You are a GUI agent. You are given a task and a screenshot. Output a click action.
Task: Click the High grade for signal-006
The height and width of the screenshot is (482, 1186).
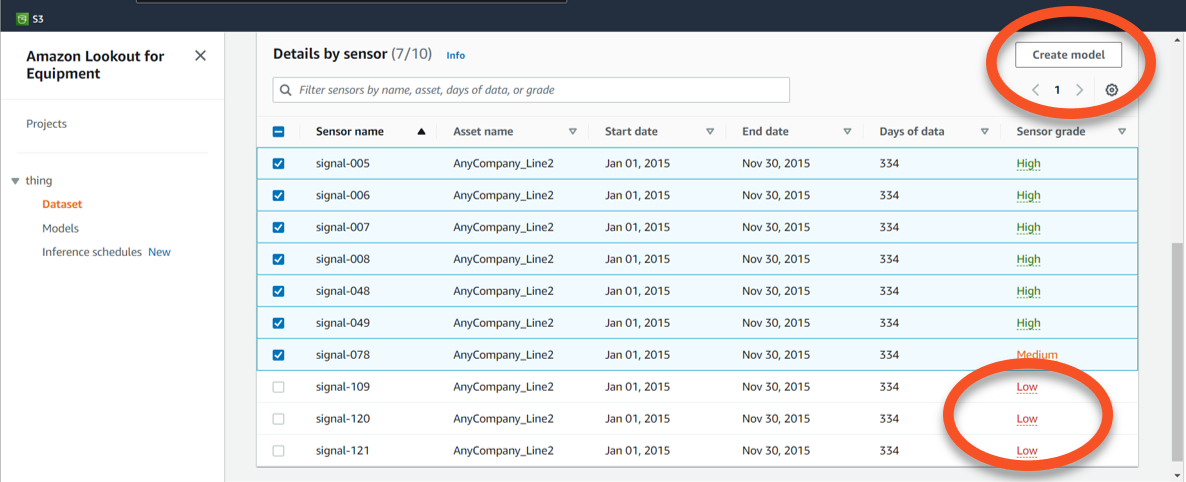(1029, 195)
